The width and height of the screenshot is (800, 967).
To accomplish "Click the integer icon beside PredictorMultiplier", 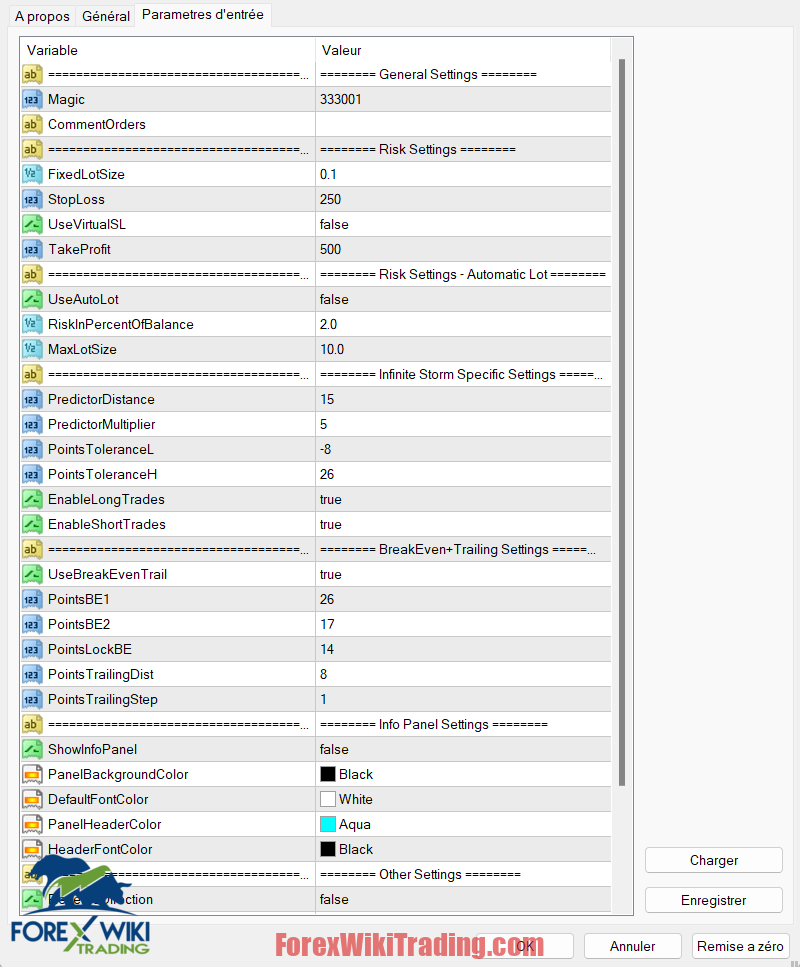I will click(32, 424).
